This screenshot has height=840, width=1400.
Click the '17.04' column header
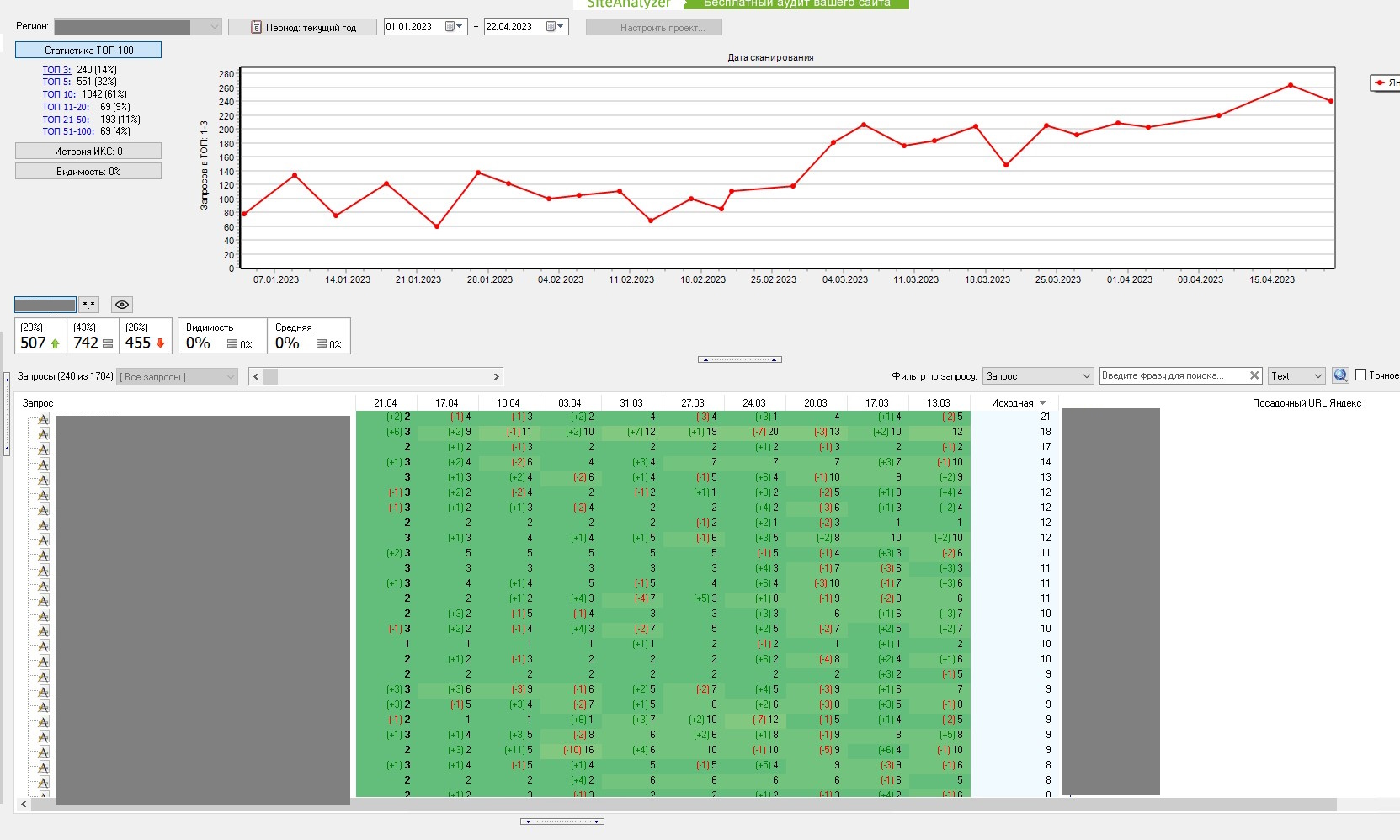pyautogui.click(x=447, y=403)
